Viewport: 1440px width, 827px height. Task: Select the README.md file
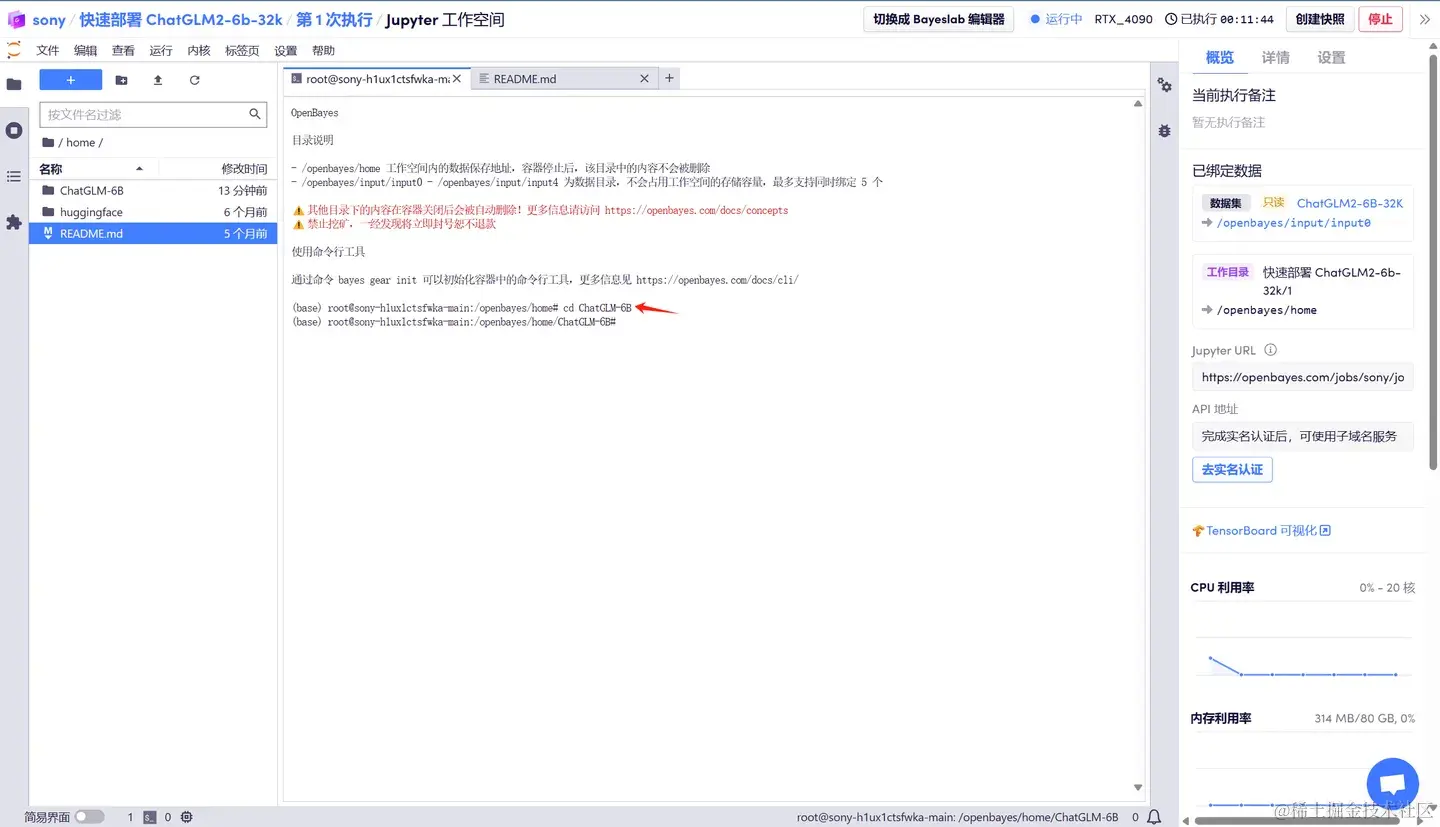point(153,234)
